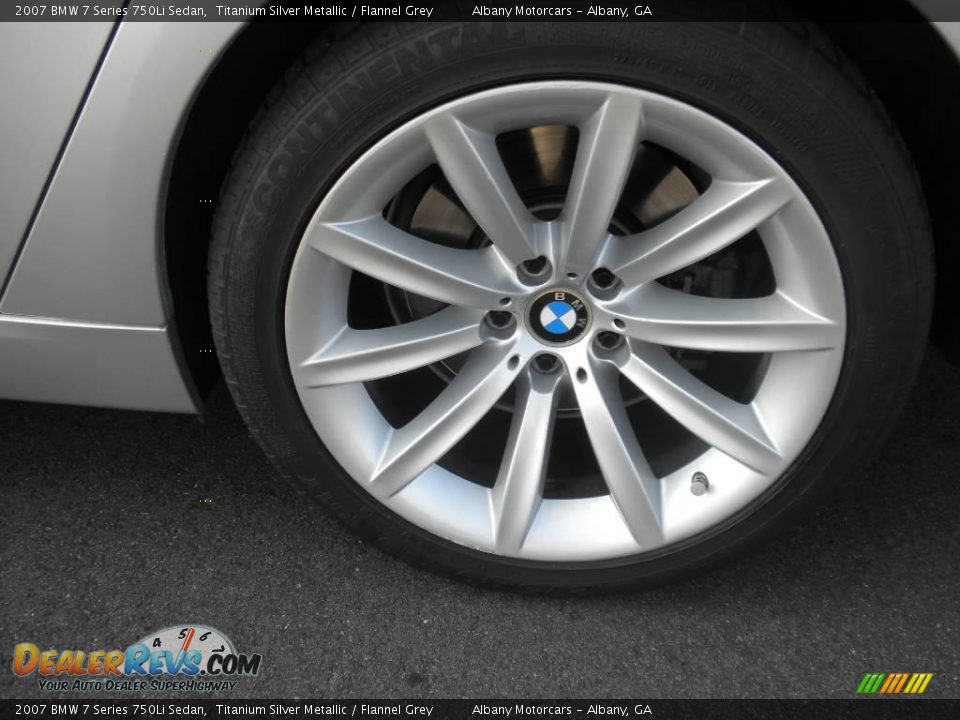Click "Titanium Silver Metallic / Flannel Grey" in top caption
Image resolution: width=960 pixels, height=720 pixels.
[324, 10]
